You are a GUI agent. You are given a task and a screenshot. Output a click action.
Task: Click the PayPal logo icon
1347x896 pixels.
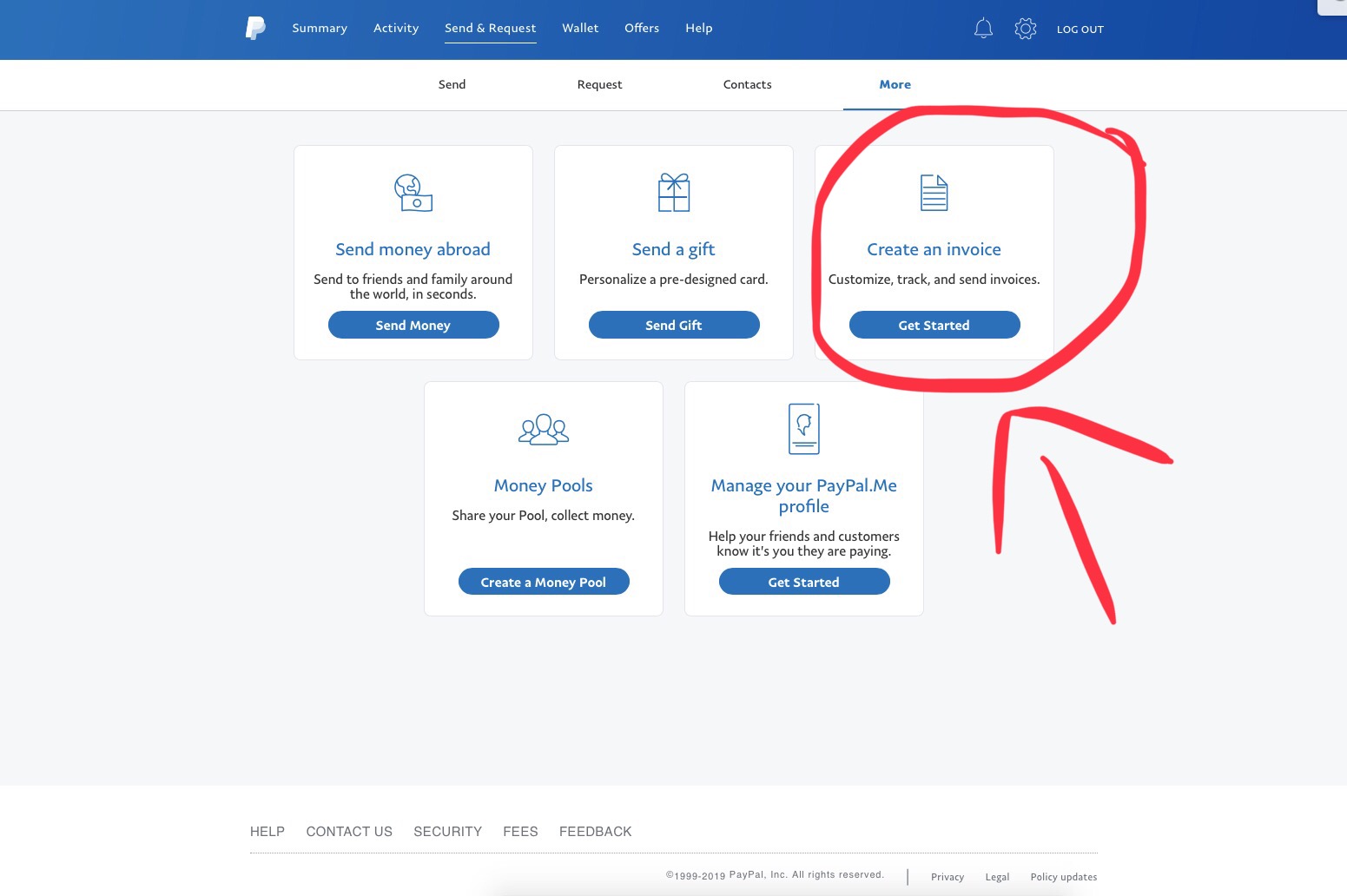pyautogui.click(x=255, y=28)
